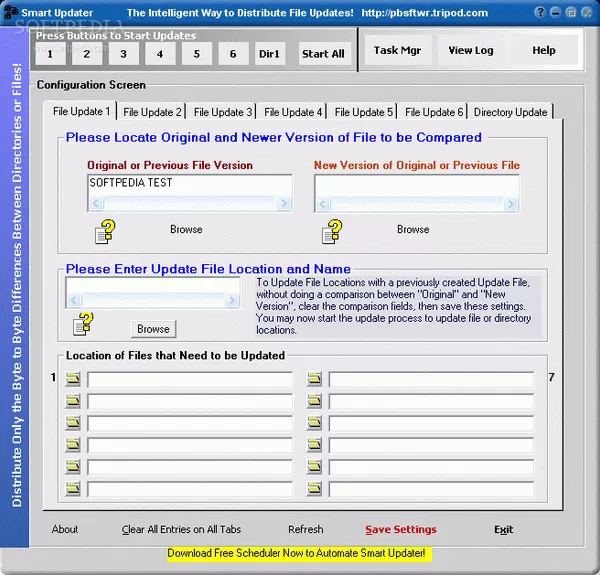The width and height of the screenshot is (600, 575).
Task: Click the help icon for Update File Location
Action: [x=83, y=324]
